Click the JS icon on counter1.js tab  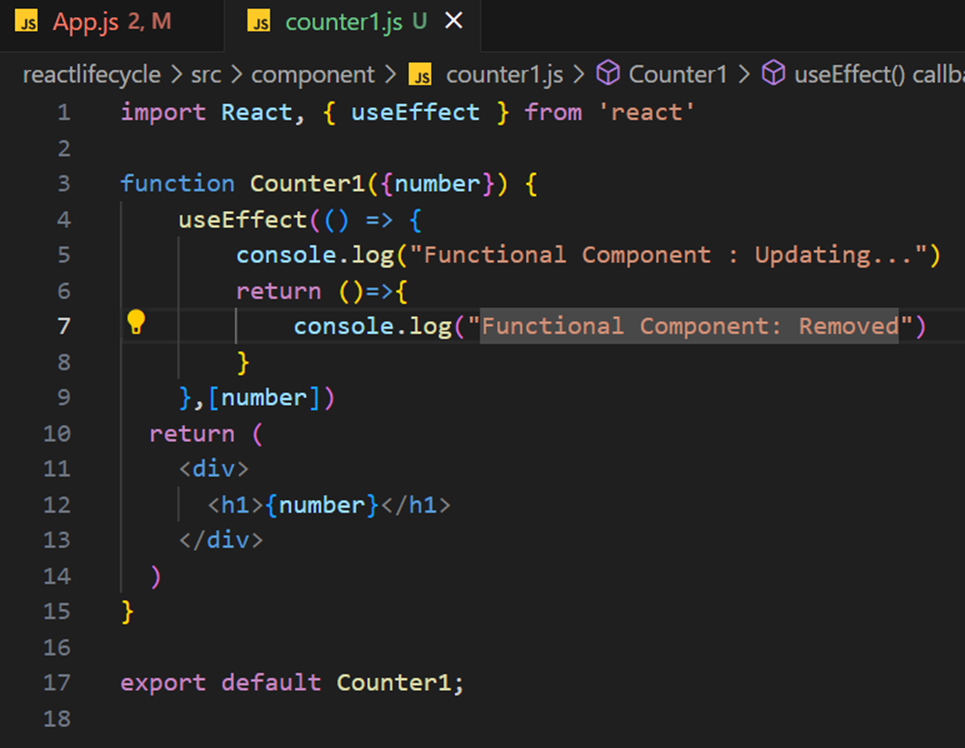(x=259, y=22)
